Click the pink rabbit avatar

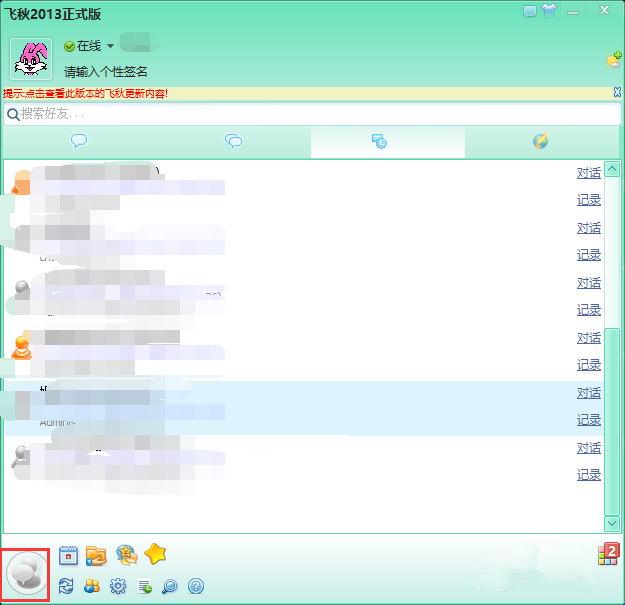click(x=31, y=59)
